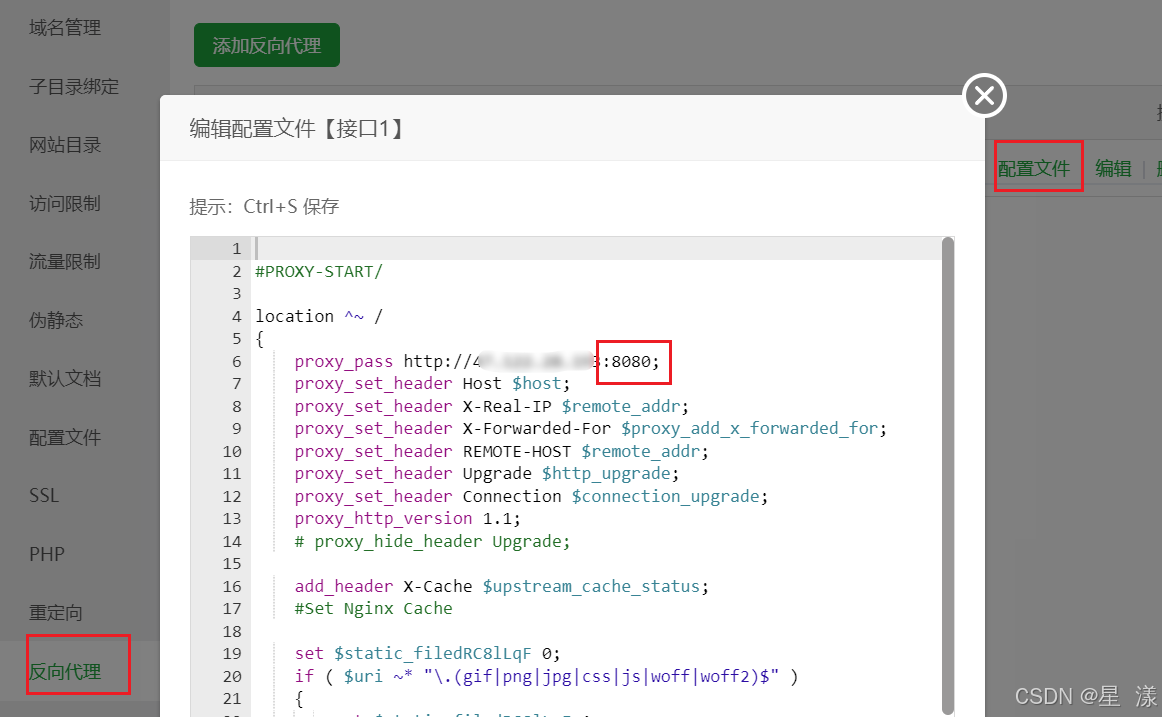Click the 'Upgrade $http_upgrade' line
The height and width of the screenshot is (717, 1162).
click(x=487, y=473)
